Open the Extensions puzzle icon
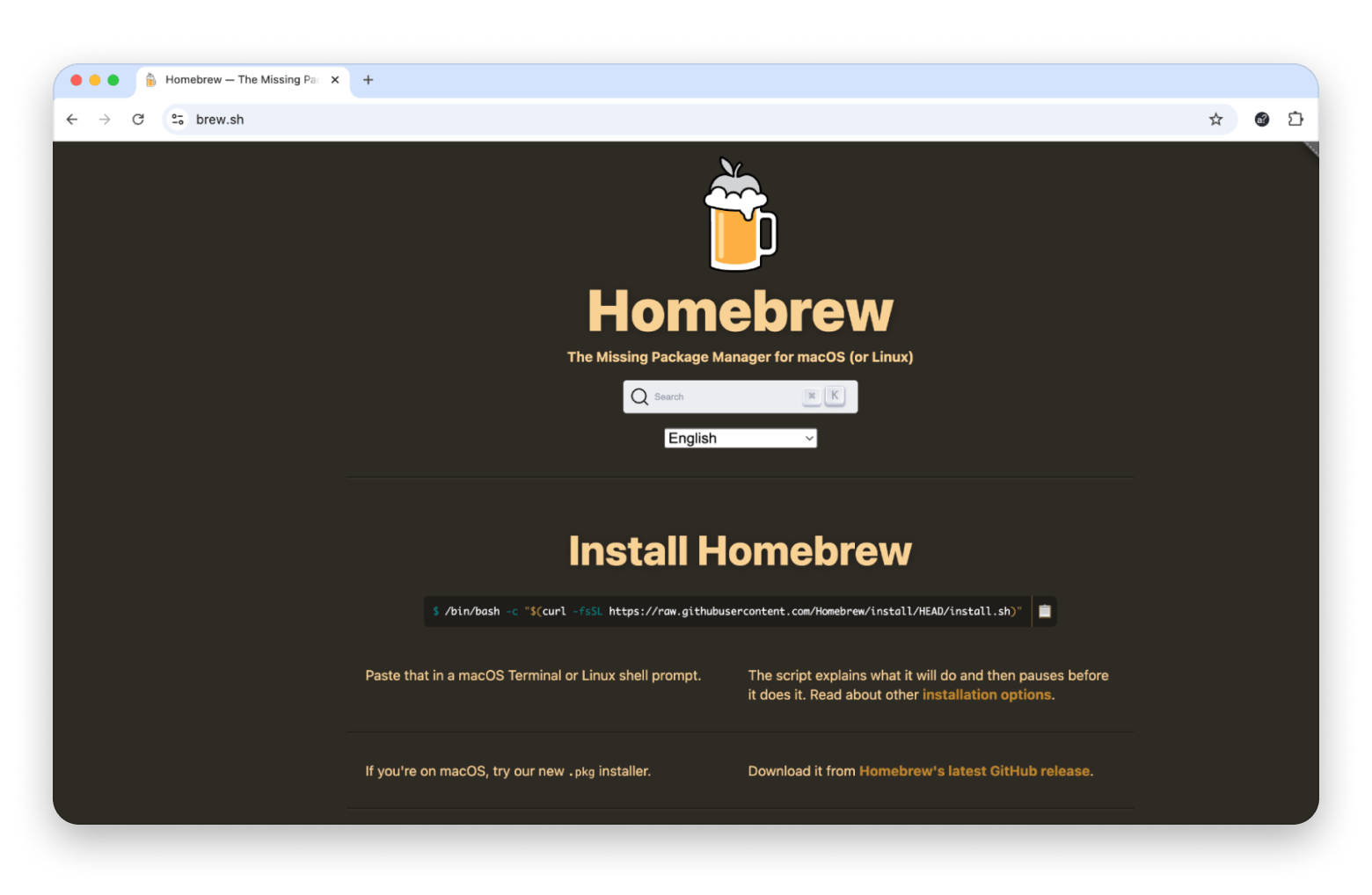Screen dimensions: 1372x895 point(1295,120)
